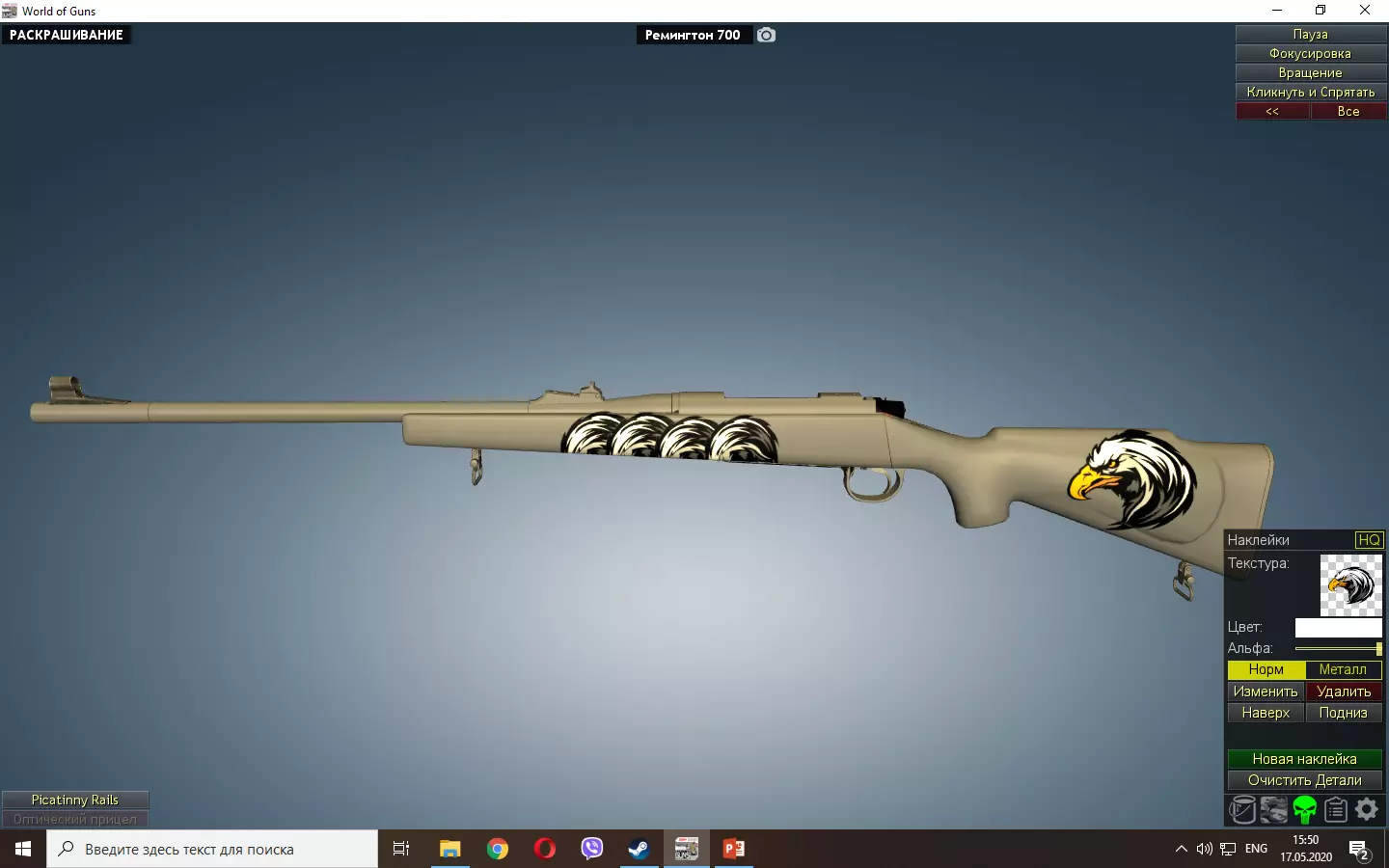Open Task View on taskbar
Image resolution: width=1389 pixels, height=868 pixels.
401,849
